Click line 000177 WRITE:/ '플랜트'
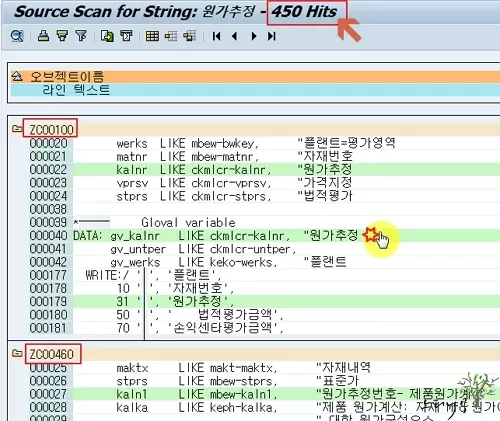500x421 pixels. coord(264,275)
